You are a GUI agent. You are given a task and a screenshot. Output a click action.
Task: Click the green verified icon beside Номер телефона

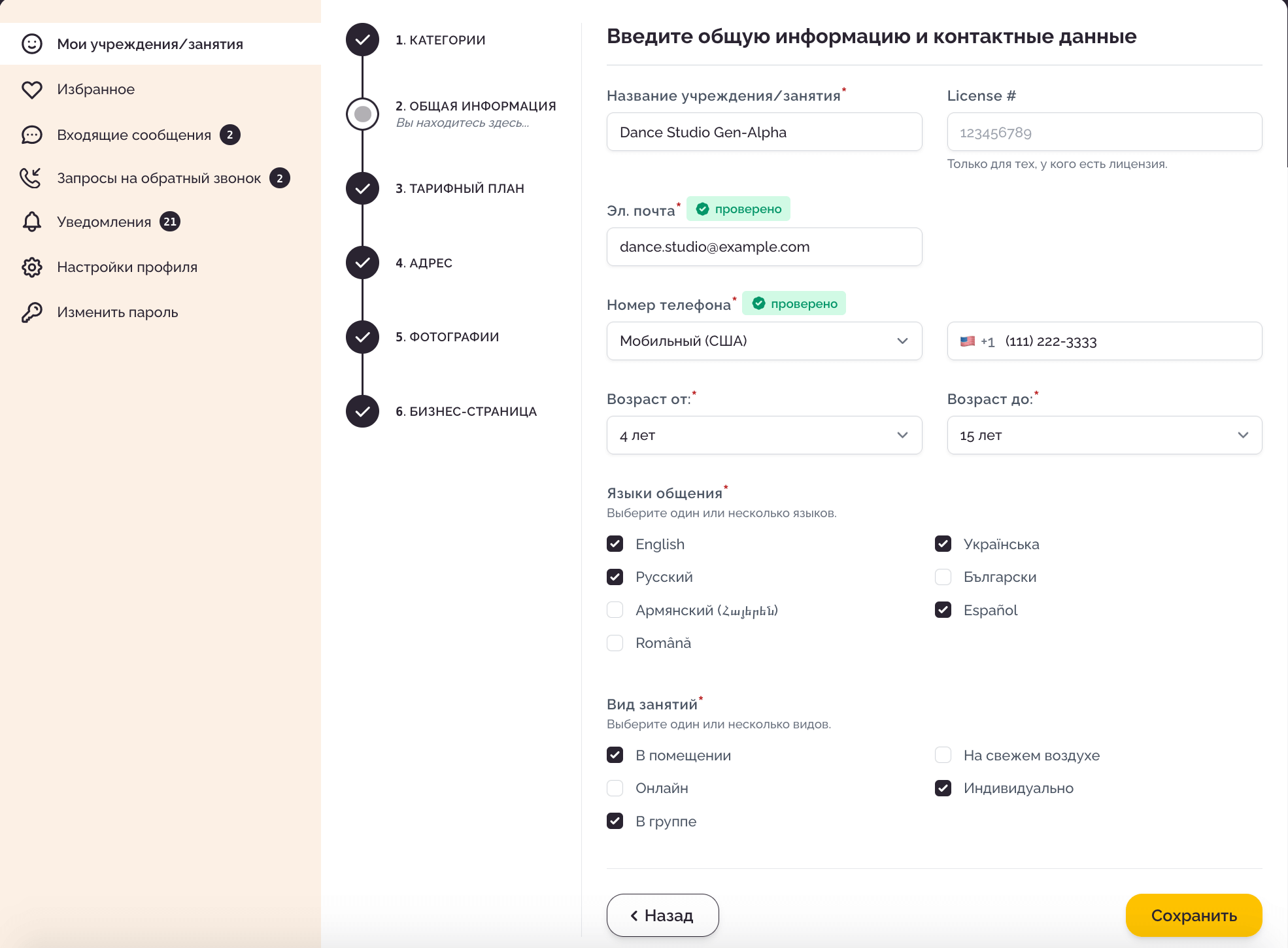758,303
